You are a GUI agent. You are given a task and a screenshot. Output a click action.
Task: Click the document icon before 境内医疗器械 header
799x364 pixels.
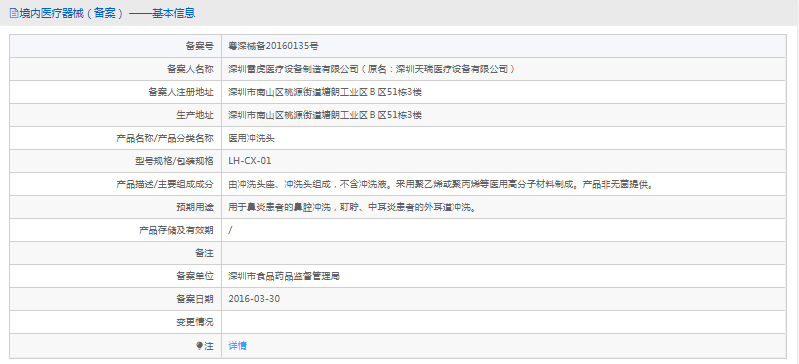[14, 13]
